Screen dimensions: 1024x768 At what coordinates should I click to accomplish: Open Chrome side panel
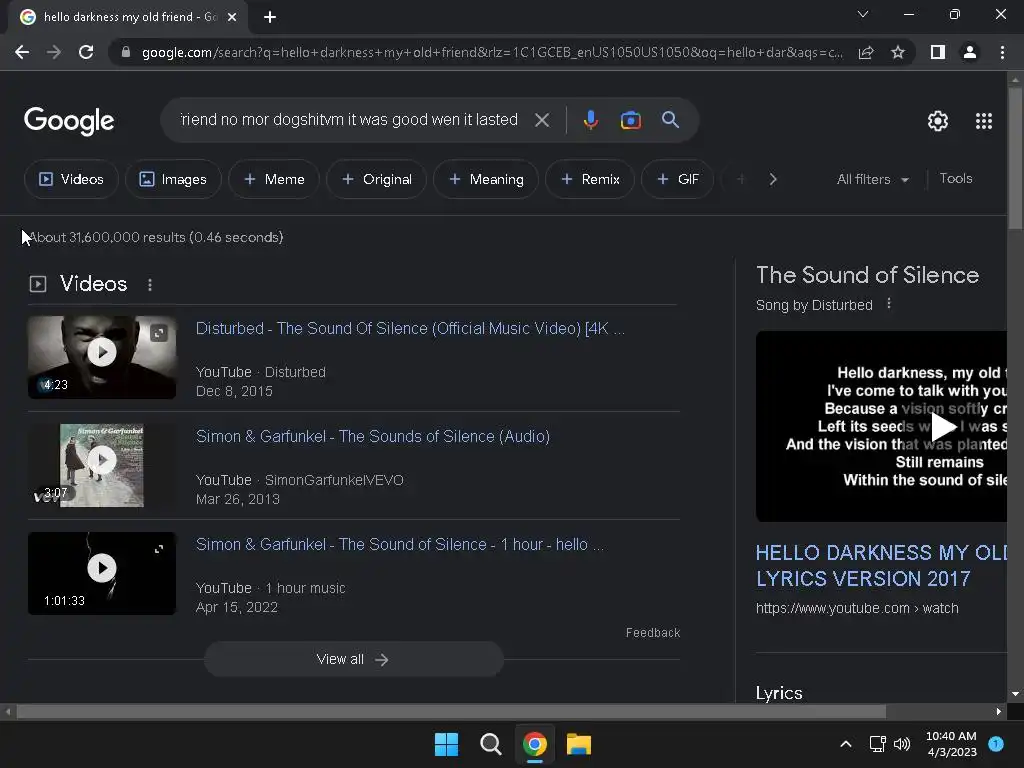(x=938, y=52)
